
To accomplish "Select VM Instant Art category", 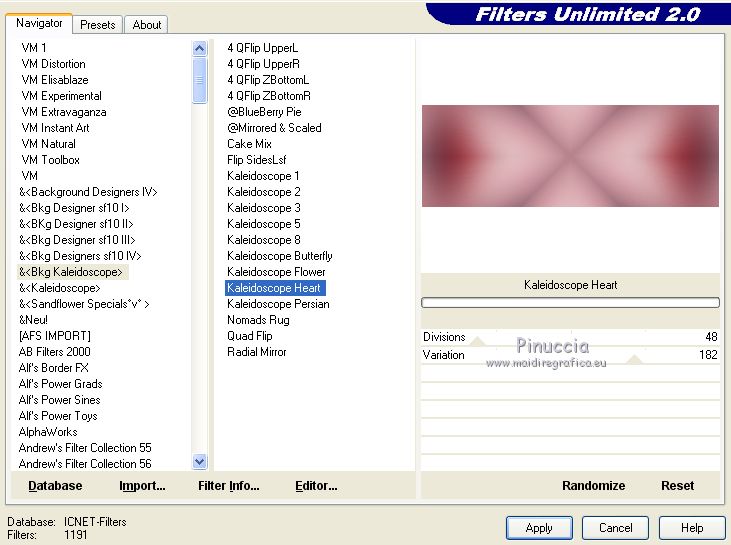I will click(x=55, y=128).
